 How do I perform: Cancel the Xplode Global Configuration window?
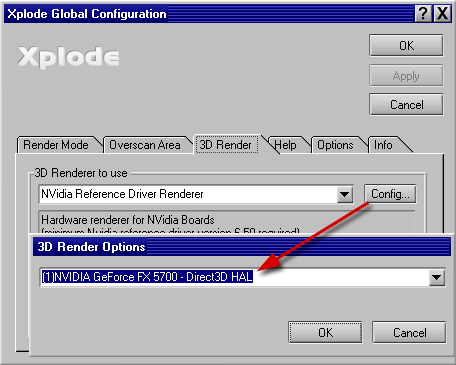[406, 105]
